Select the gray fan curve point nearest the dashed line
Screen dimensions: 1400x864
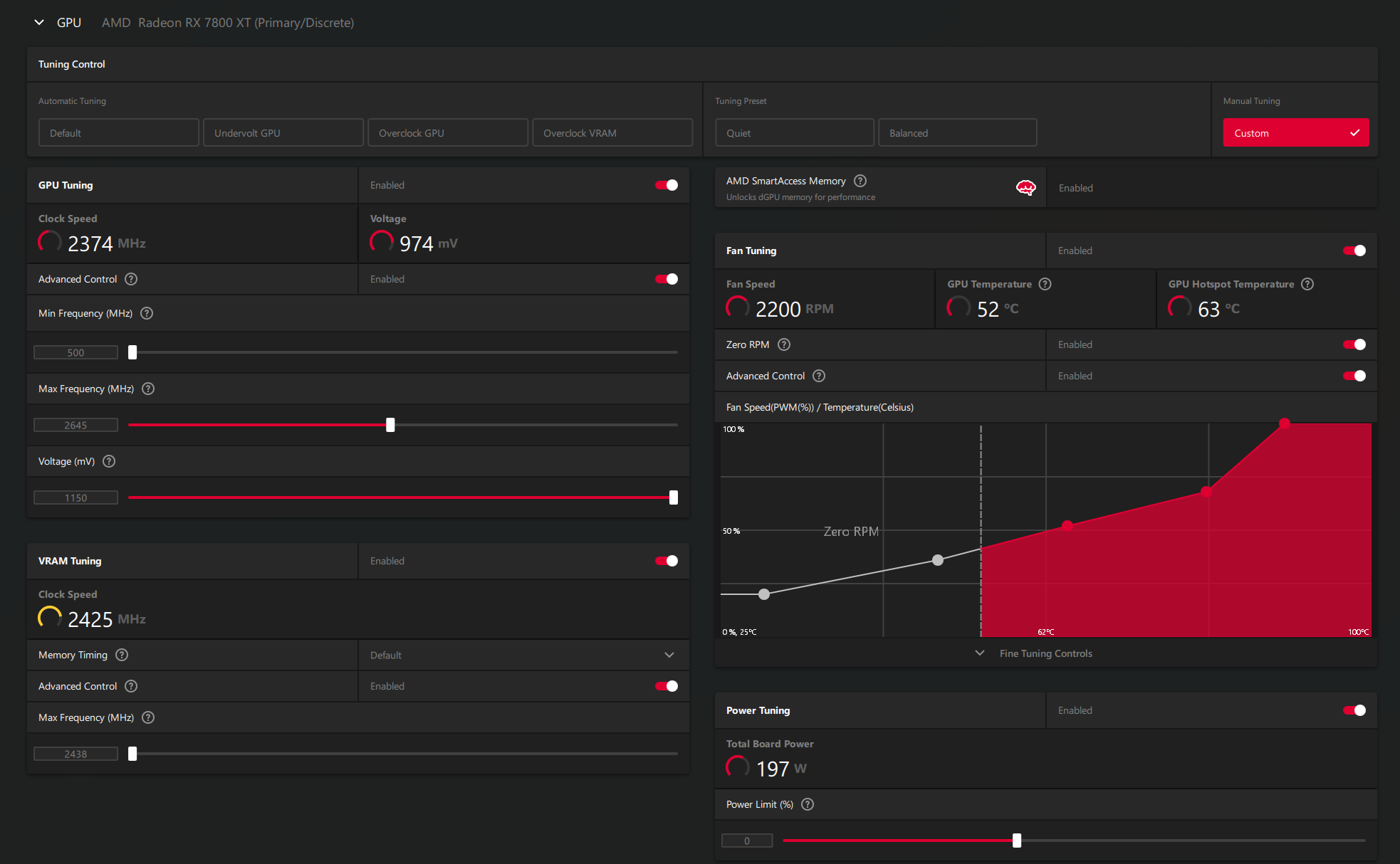tap(938, 560)
